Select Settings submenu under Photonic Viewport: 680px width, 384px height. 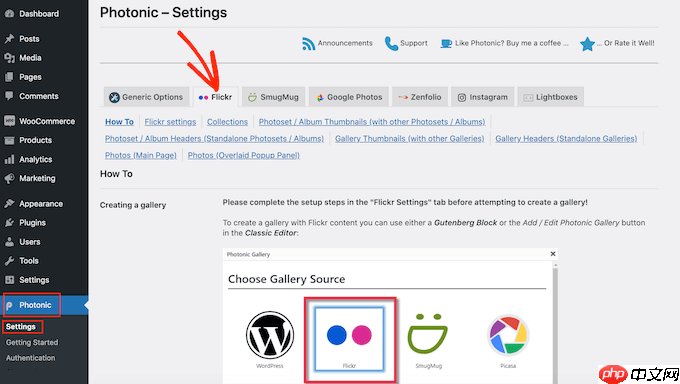[x=21, y=327]
